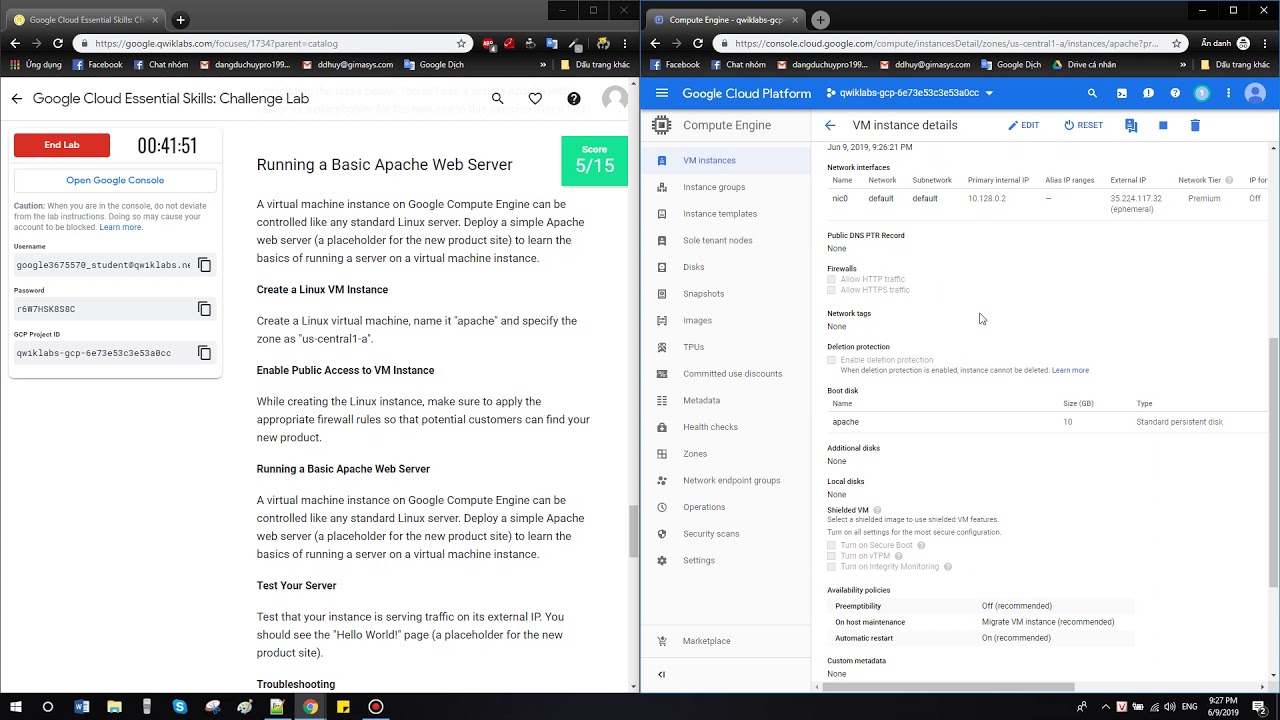
Task: Open the notifications badge in Cloud Console
Action: [x=1202, y=93]
